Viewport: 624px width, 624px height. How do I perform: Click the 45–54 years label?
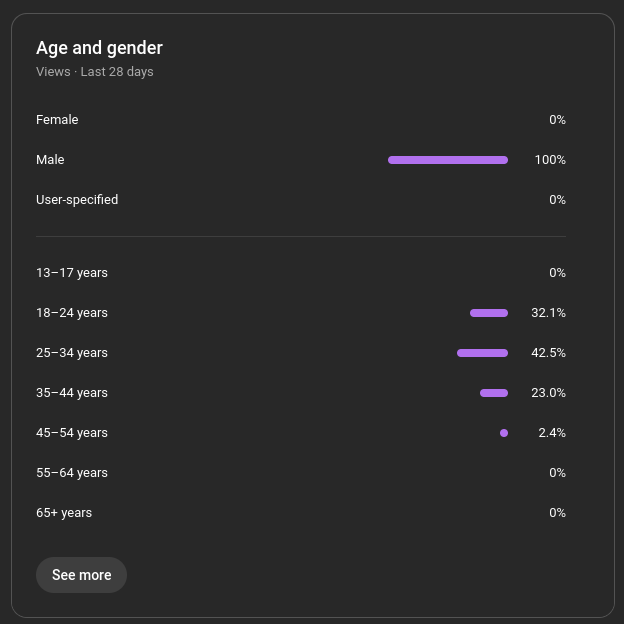[x=72, y=433]
